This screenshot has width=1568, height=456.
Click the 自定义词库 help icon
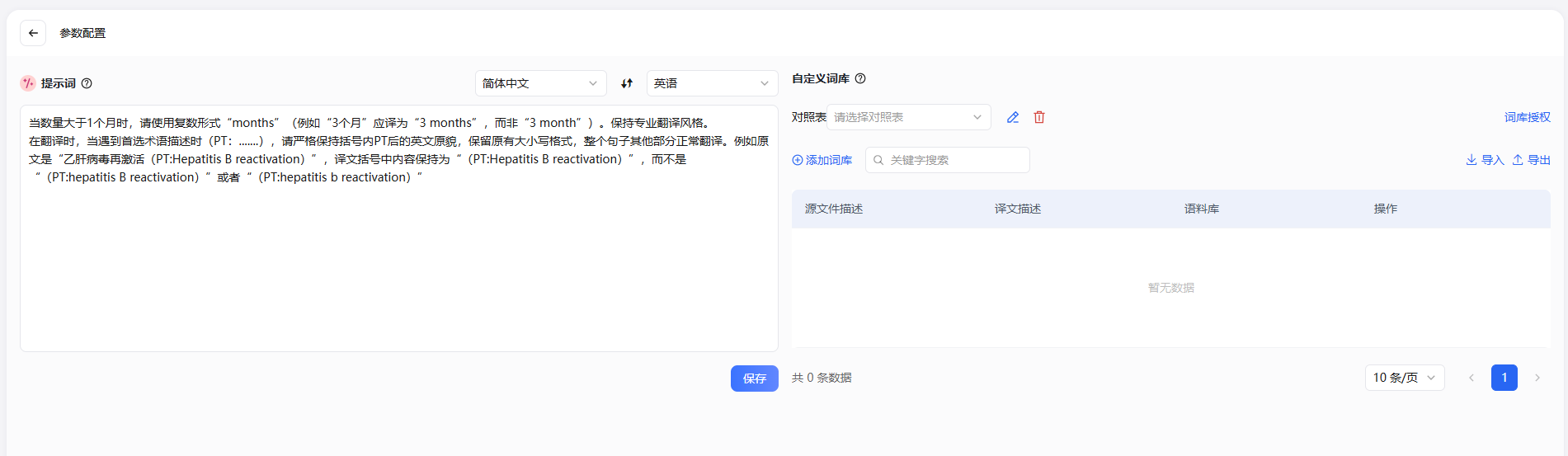860,78
